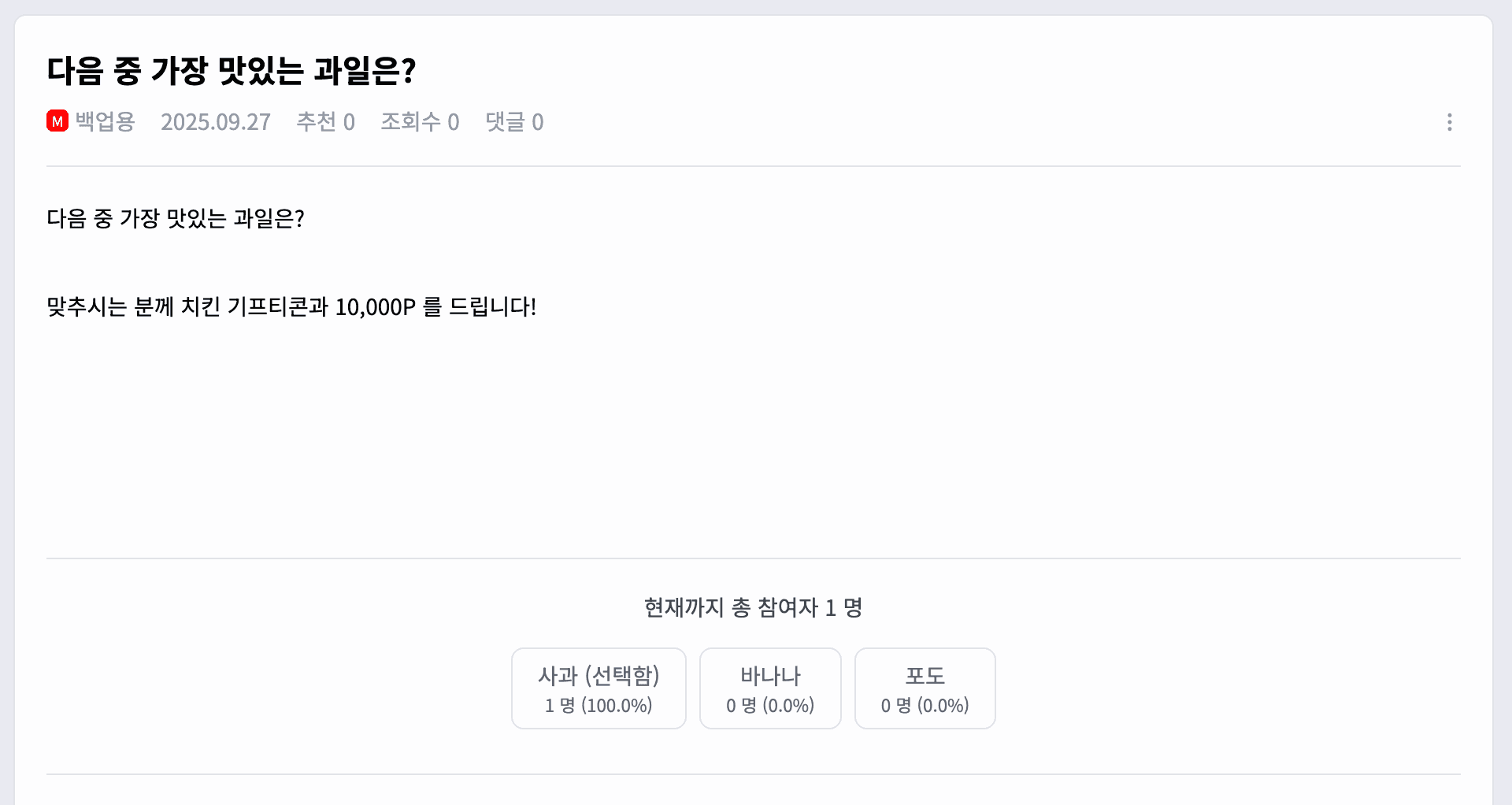Screen dimensions: 1512x805
Task: Click the 조회수 0 view counter
Action: tap(420, 122)
